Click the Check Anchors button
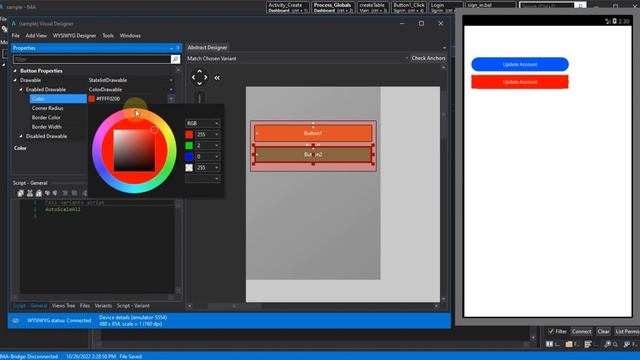This screenshot has height=360, width=640. [428, 58]
